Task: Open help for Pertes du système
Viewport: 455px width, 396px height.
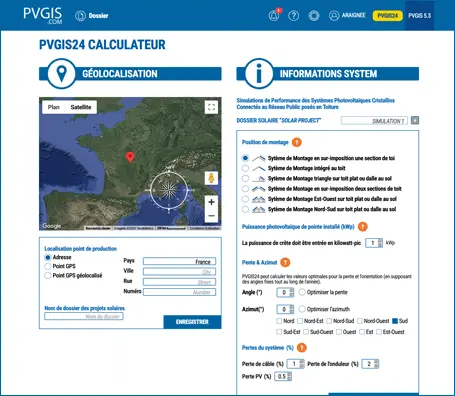Action: (x=302, y=348)
